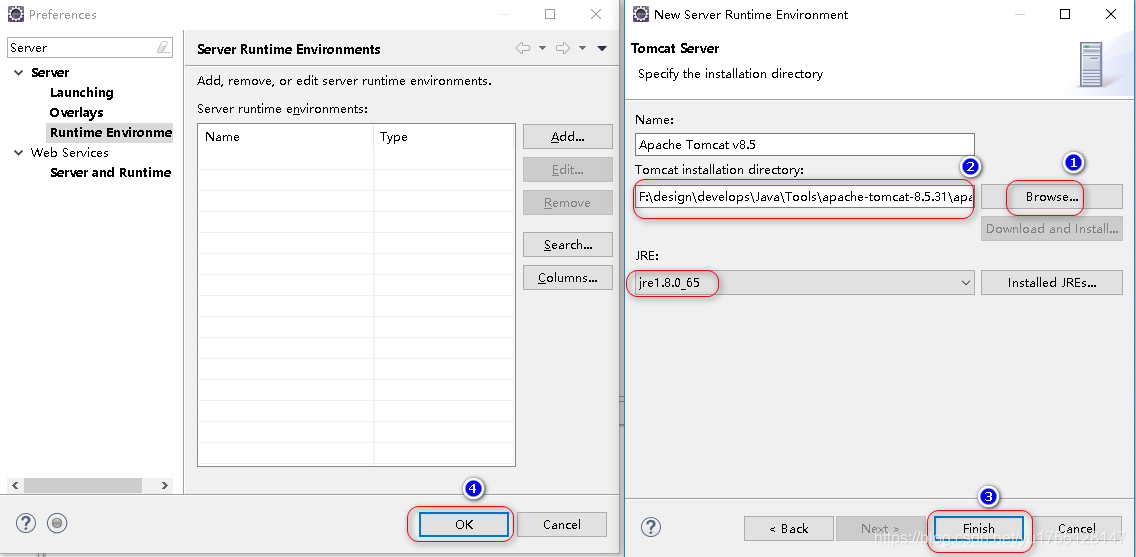Click the forward navigation arrow in Preferences
This screenshot has height=557, width=1136.
(563, 48)
